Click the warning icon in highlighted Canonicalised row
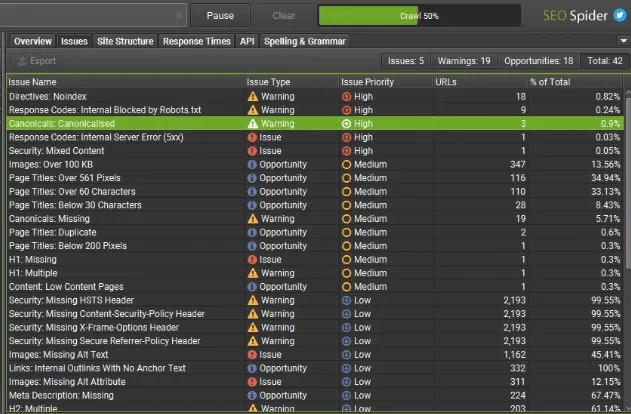This screenshot has width=631, height=414. pos(253,124)
